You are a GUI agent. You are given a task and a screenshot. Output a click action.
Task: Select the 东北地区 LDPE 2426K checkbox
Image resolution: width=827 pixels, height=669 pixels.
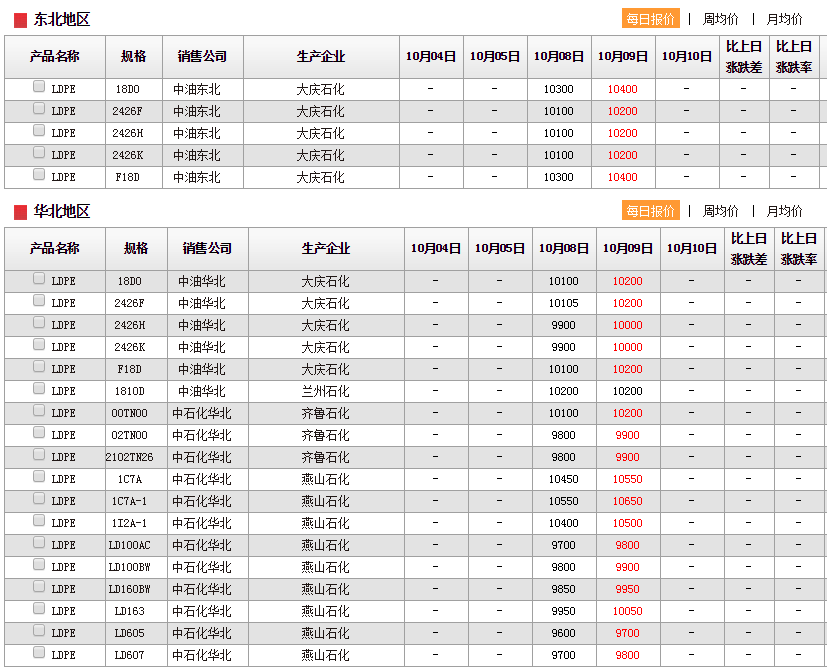point(39,152)
